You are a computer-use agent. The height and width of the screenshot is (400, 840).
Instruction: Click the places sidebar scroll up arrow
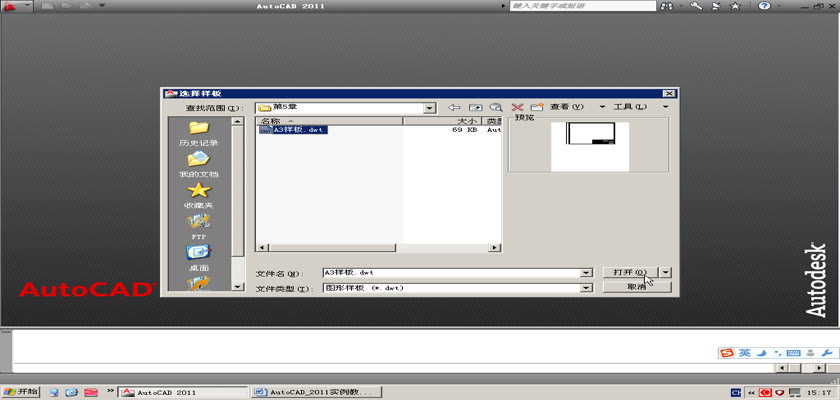(x=238, y=122)
